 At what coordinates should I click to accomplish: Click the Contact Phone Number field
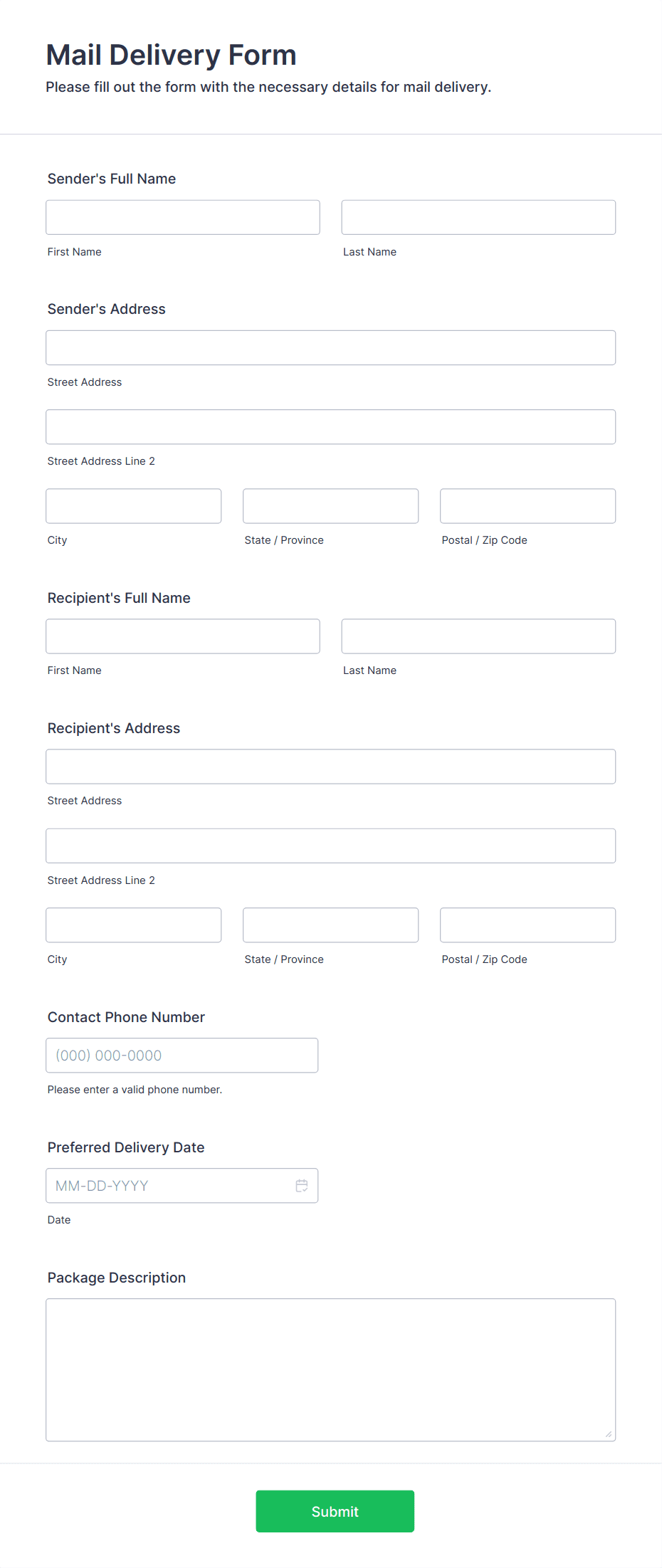coord(182,1056)
